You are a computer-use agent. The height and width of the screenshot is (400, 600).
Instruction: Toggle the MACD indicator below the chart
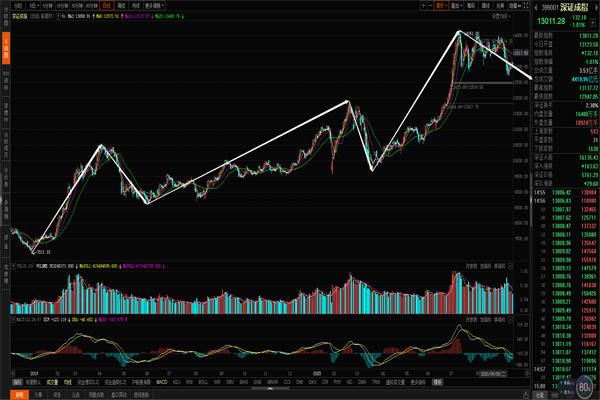[x=160, y=381]
